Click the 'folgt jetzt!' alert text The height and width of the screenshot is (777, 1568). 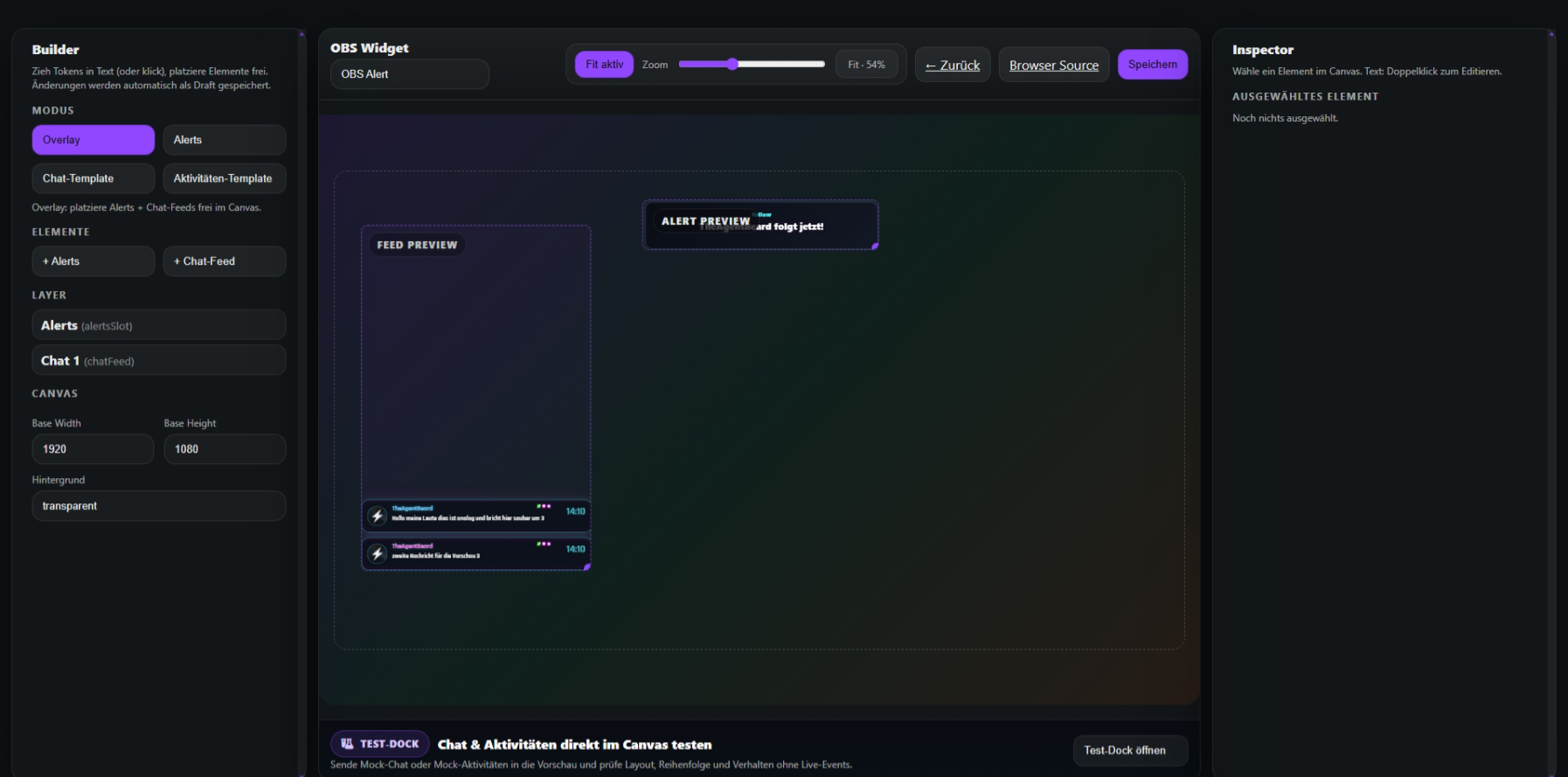click(x=798, y=227)
